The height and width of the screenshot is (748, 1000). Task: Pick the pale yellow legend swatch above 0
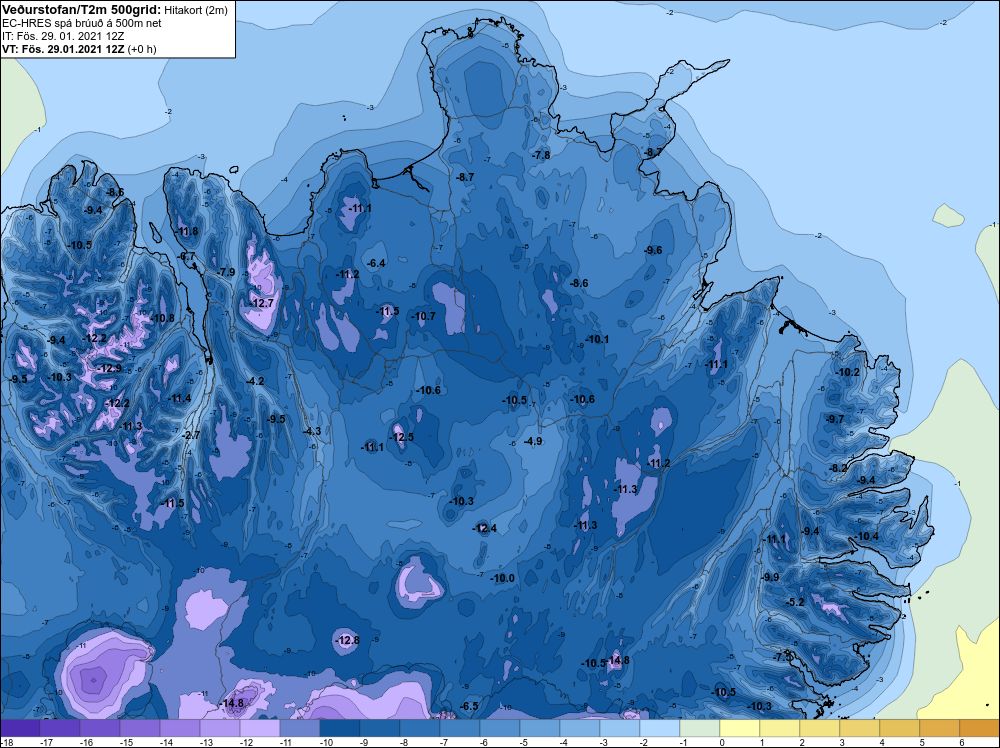tap(740, 728)
